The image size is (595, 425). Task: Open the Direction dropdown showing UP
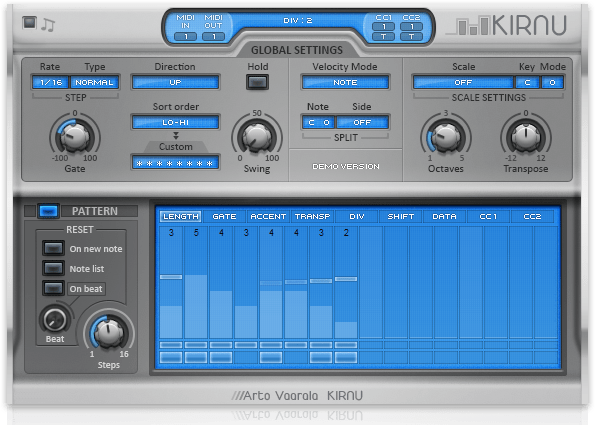click(175, 82)
